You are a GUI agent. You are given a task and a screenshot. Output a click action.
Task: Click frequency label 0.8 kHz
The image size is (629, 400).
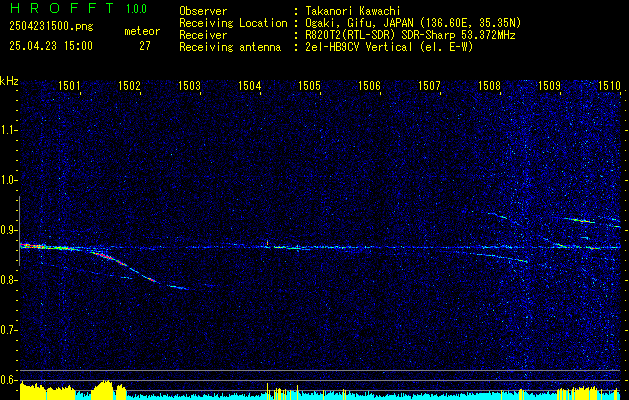coord(8,280)
